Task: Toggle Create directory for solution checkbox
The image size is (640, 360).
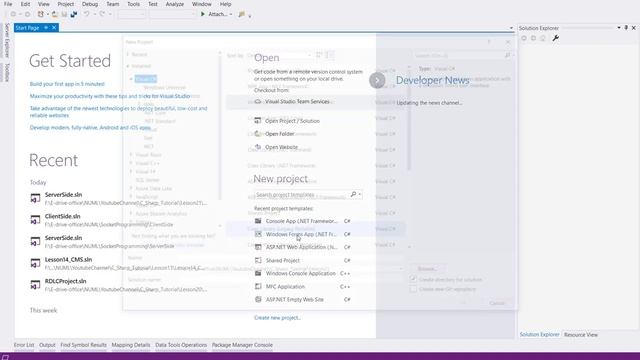Action: (x=413, y=279)
